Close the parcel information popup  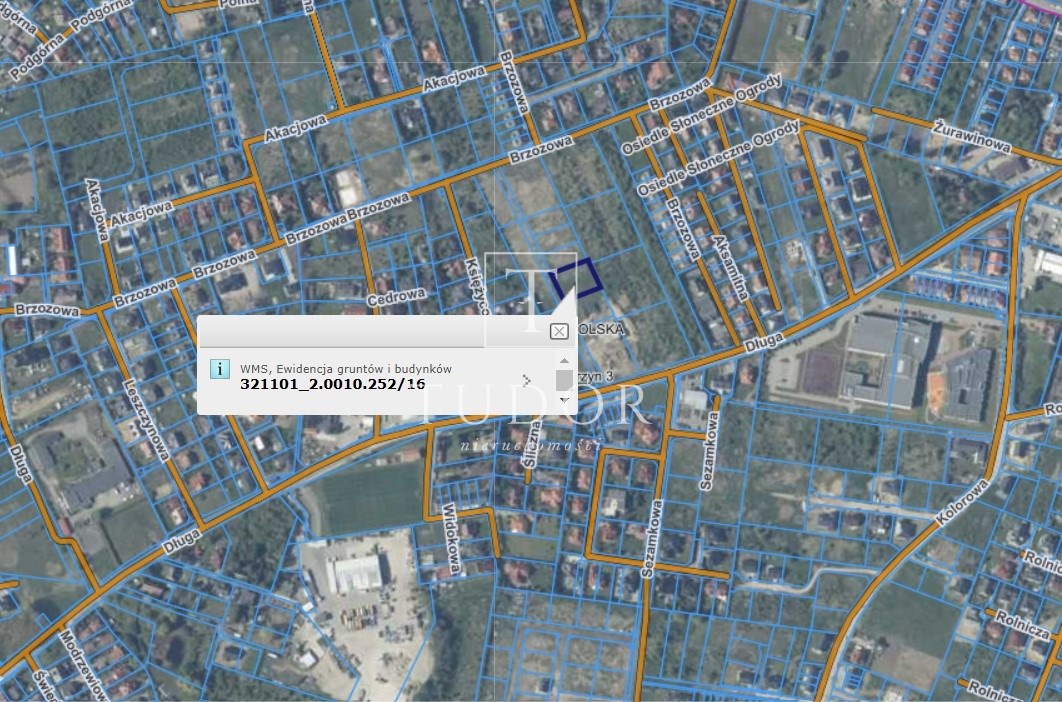(x=559, y=331)
